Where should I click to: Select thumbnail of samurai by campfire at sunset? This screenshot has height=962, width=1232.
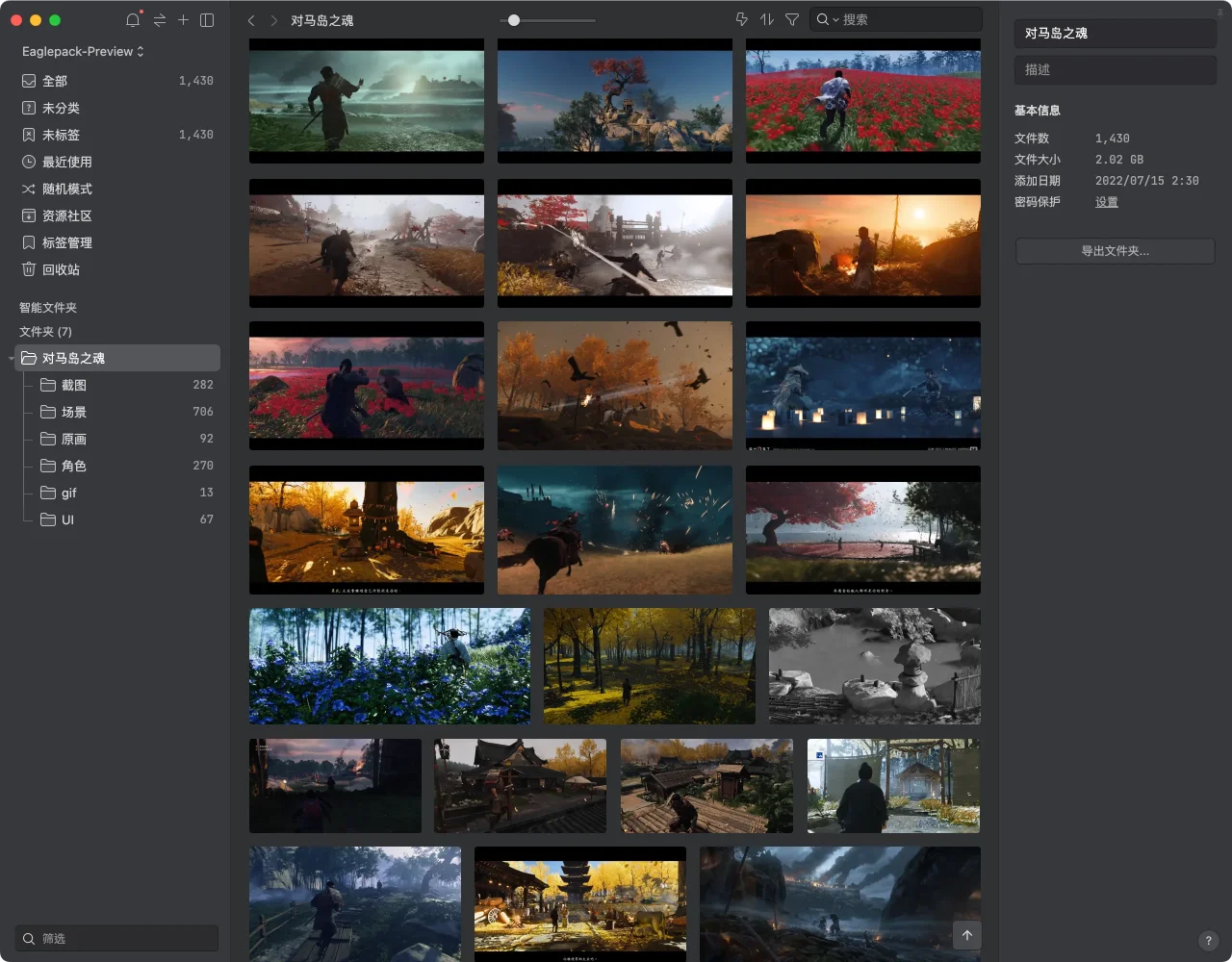pos(863,243)
